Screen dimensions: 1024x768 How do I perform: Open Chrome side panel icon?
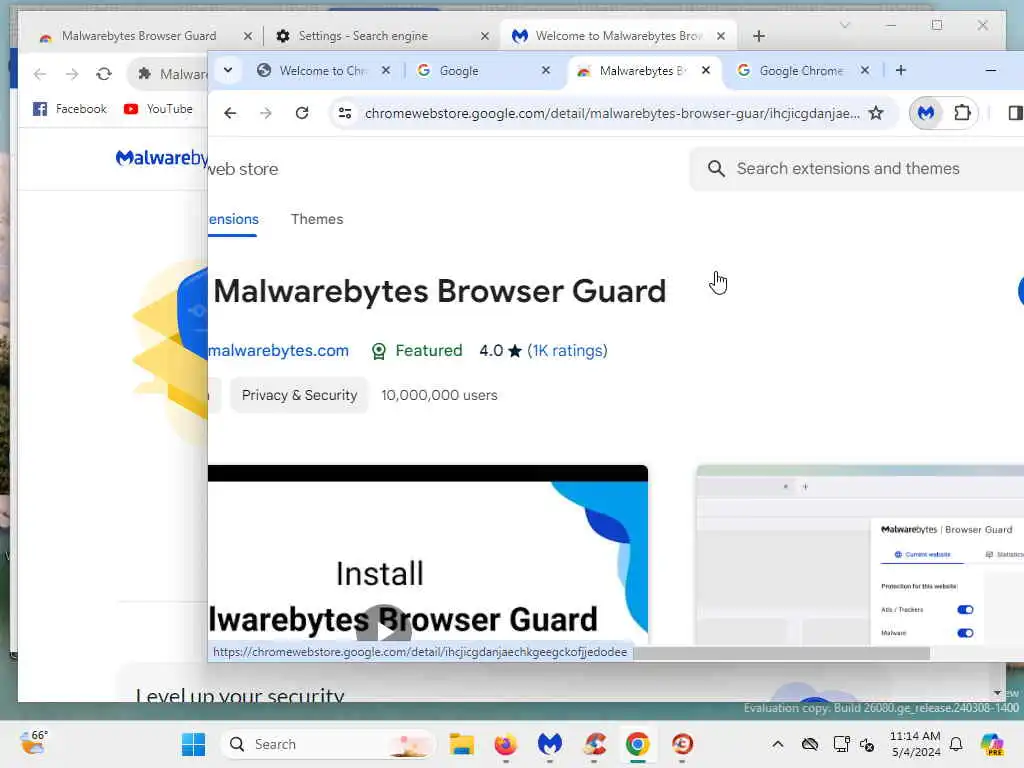pyautogui.click(x=1015, y=113)
